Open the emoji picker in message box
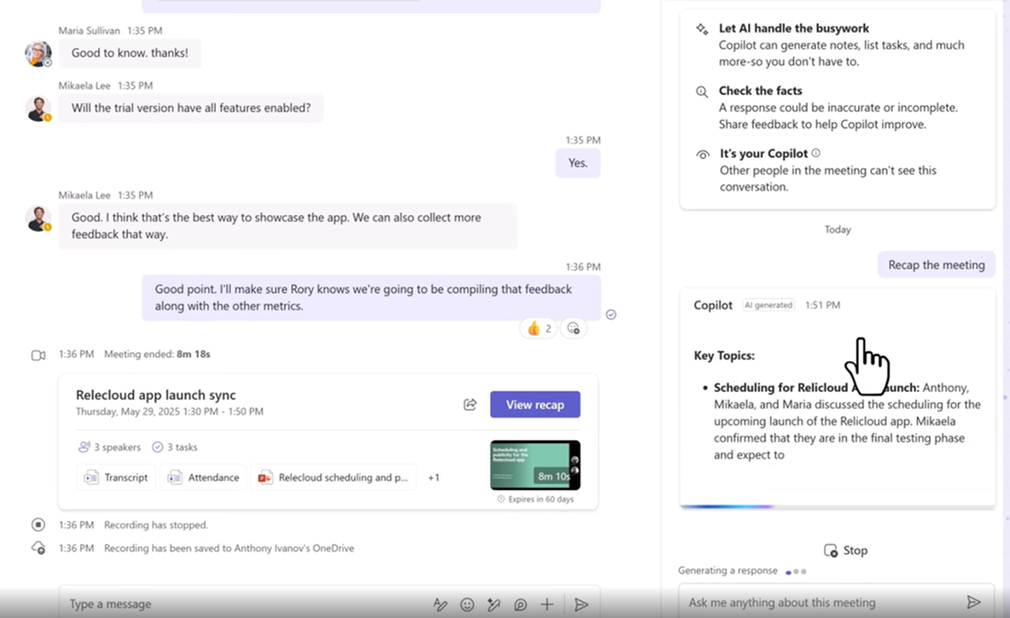This screenshot has width=1010, height=618. click(x=467, y=604)
